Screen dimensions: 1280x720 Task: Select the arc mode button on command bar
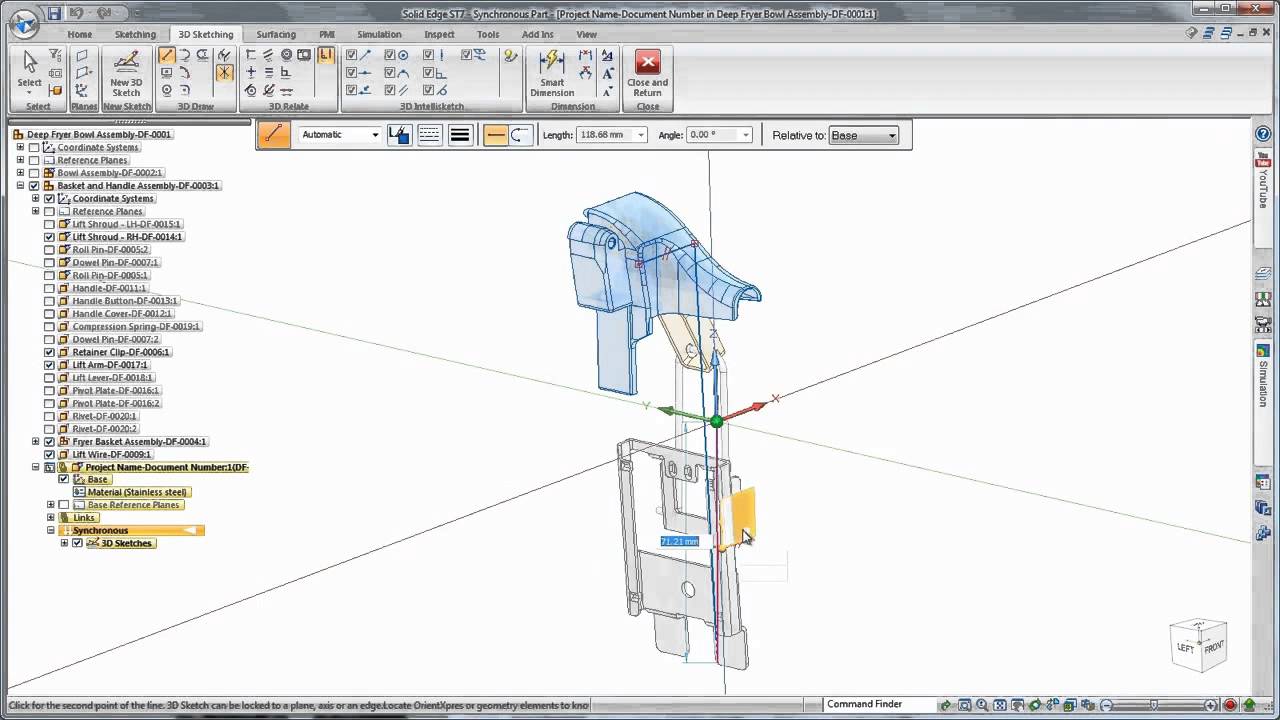pyautogui.click(x=520, y=135)
